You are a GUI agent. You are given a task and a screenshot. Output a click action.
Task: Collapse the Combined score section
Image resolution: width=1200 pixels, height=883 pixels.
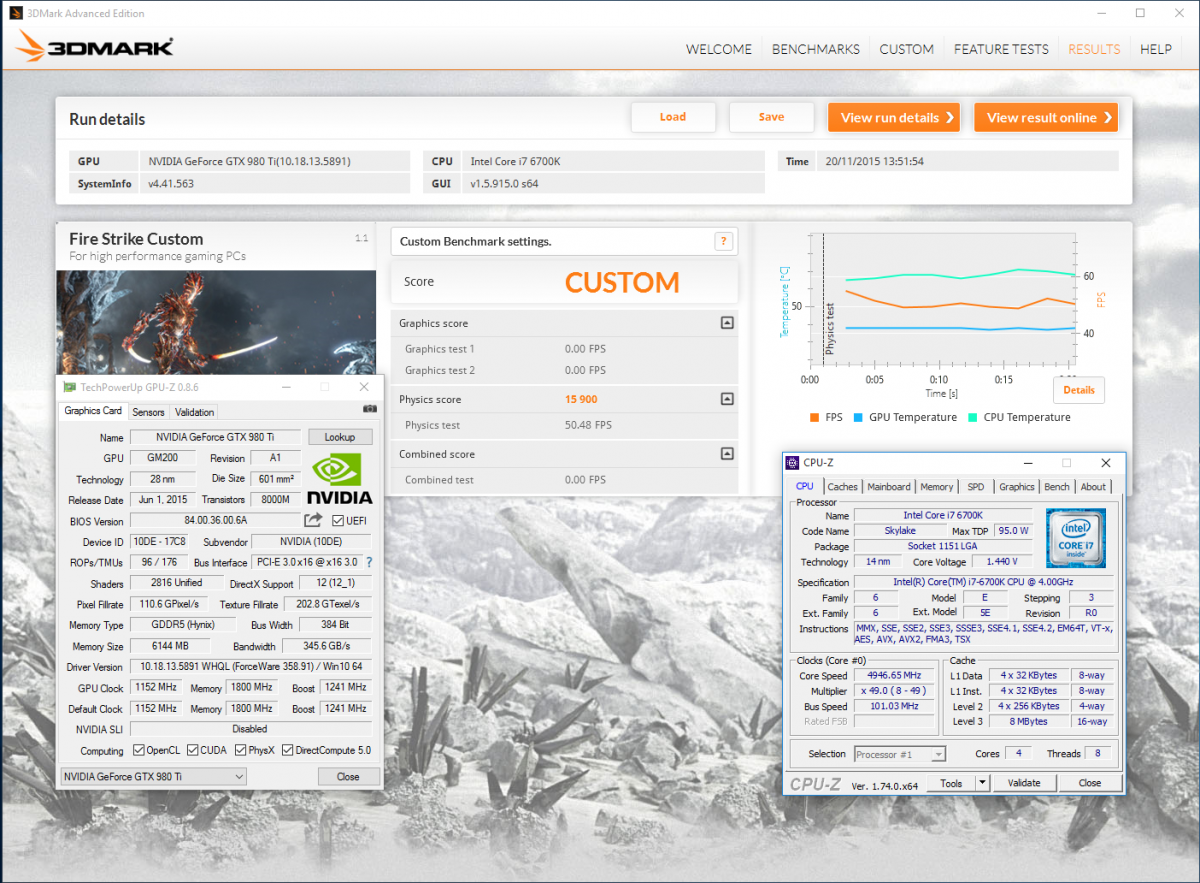(727, 454)
